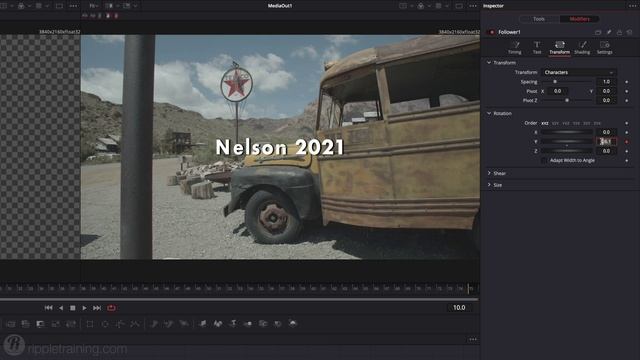Image resolution: width=640 pixels, height=360 pixels.
Task: Select the BSpline mask tool
Action: (x=135, y=324)
